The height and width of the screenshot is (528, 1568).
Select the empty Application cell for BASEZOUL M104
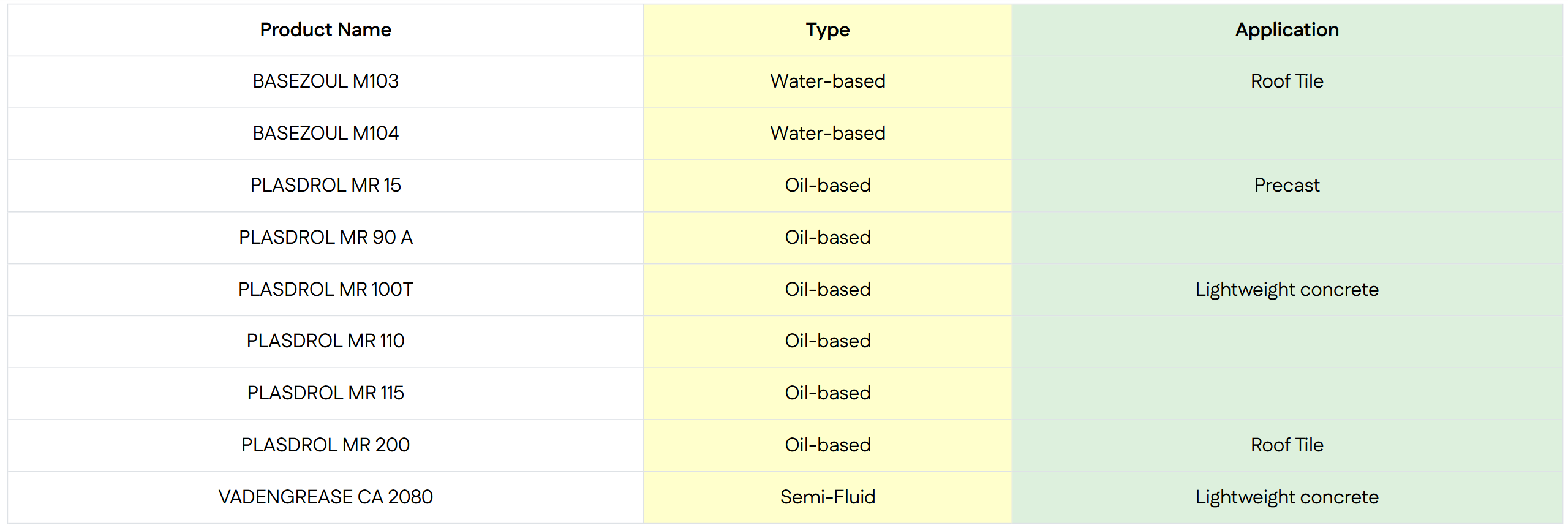point(1287,134)
